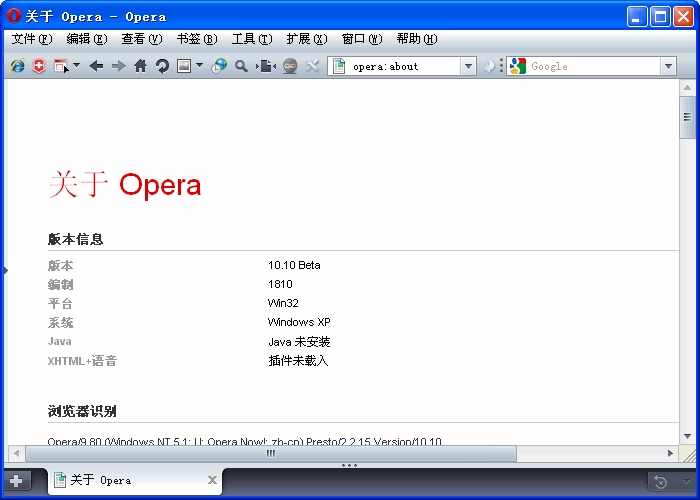Open the Google search engine dropdown
The height and width of the screenshot is (500, 700).
pos(668,66)
